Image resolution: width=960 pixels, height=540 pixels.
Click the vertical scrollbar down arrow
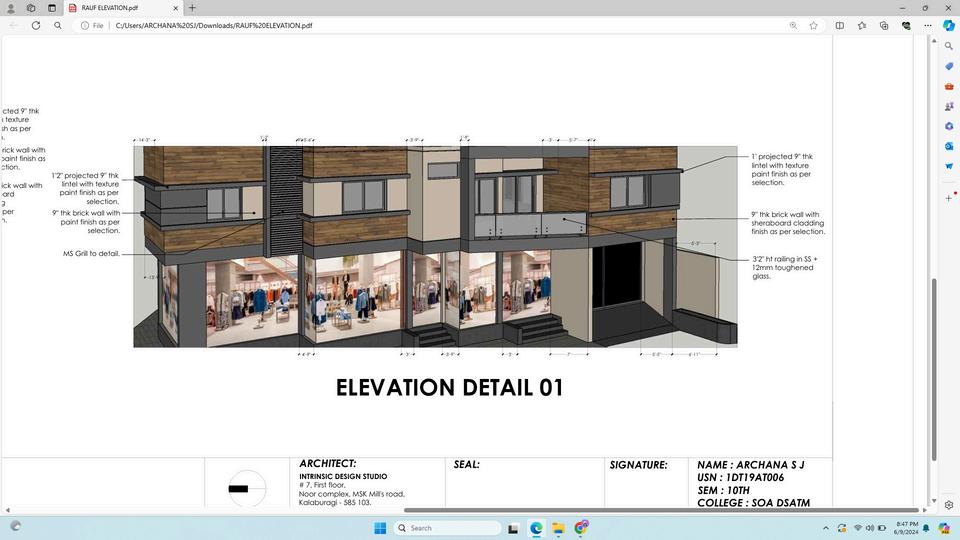tap(934, 501)
